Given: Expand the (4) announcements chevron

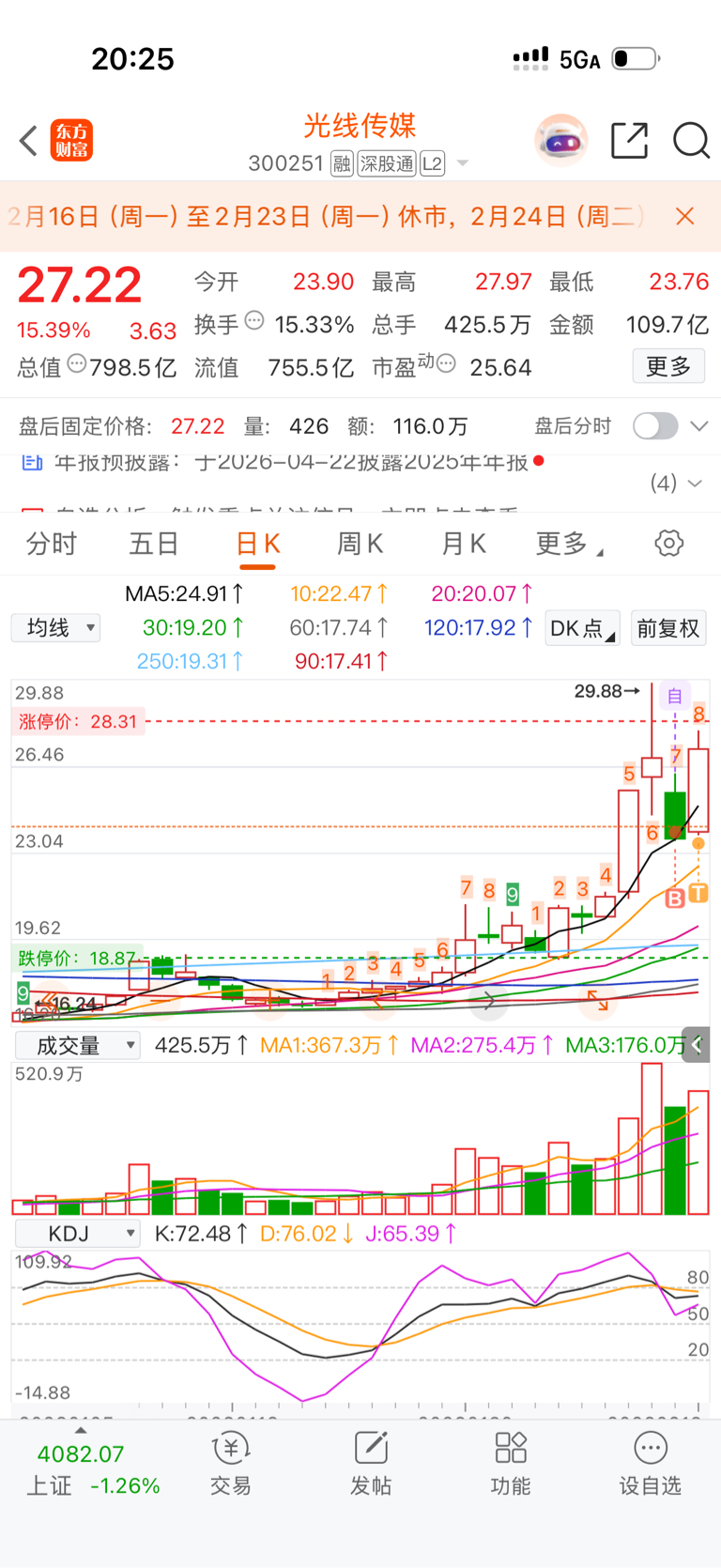Looking at the screenshot, I should coord(696,484).
